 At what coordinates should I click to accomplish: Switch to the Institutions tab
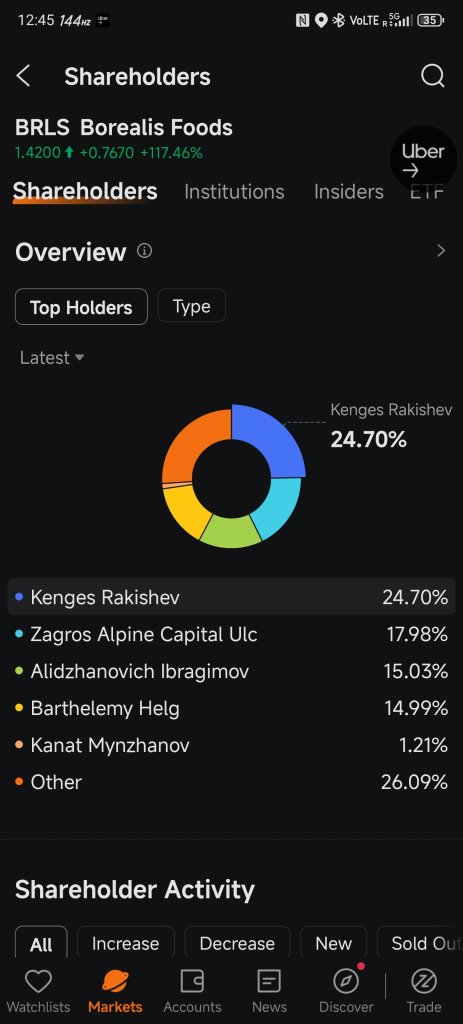click(234, 191)
